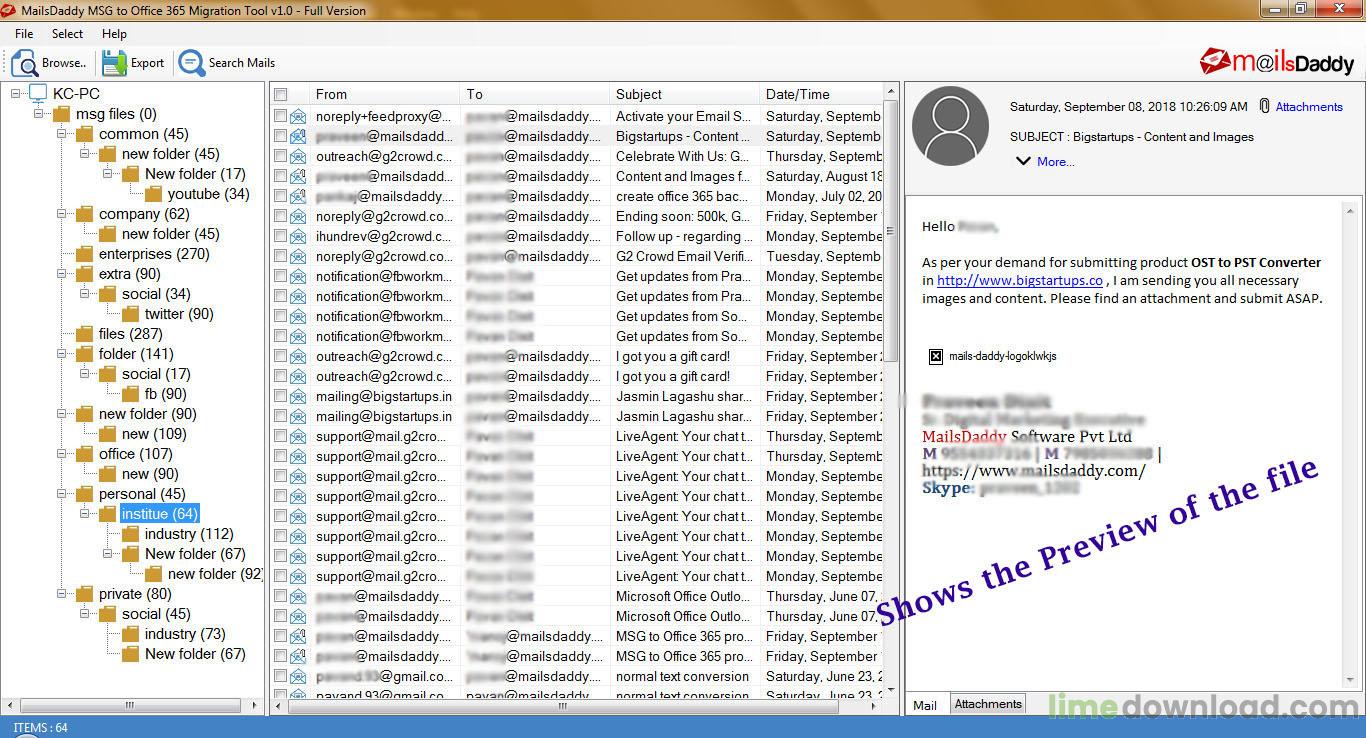Click the paperclip Attachments icon
The width and height of the screenshot is (1366, 738).
[1264, 106]
